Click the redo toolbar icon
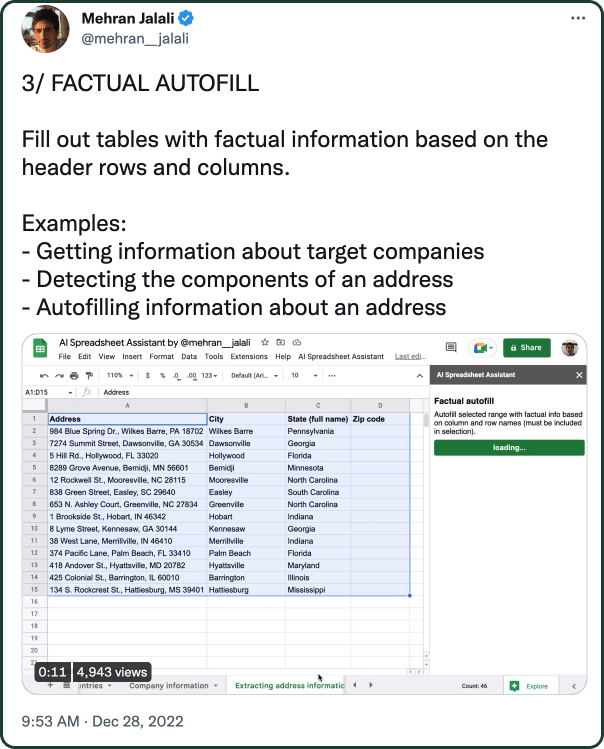The width and height of the screenshot is (604, 749). coord(59,376)
